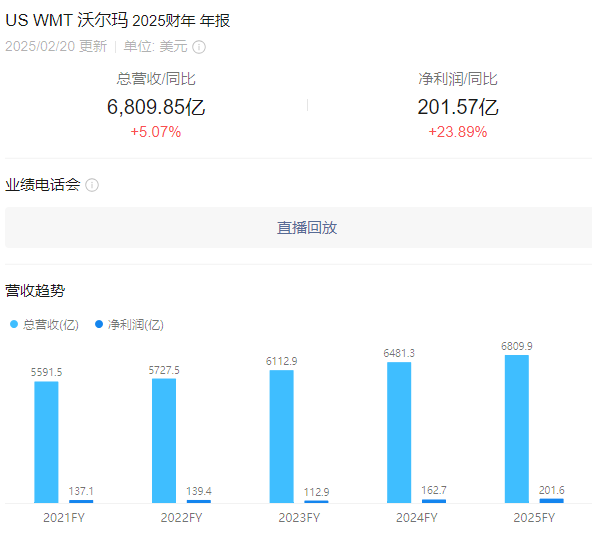The height and width of the screenshot is (535, 592).
Task: Open the 直播回放 replay button
Action: pyautogui.click(x=307, y=228)
